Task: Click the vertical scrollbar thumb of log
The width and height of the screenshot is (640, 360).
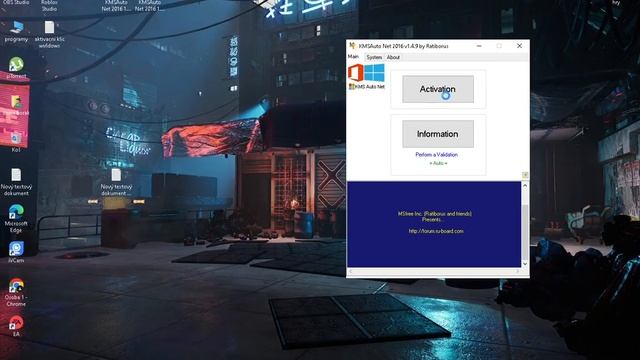Action: pos(525,231)
